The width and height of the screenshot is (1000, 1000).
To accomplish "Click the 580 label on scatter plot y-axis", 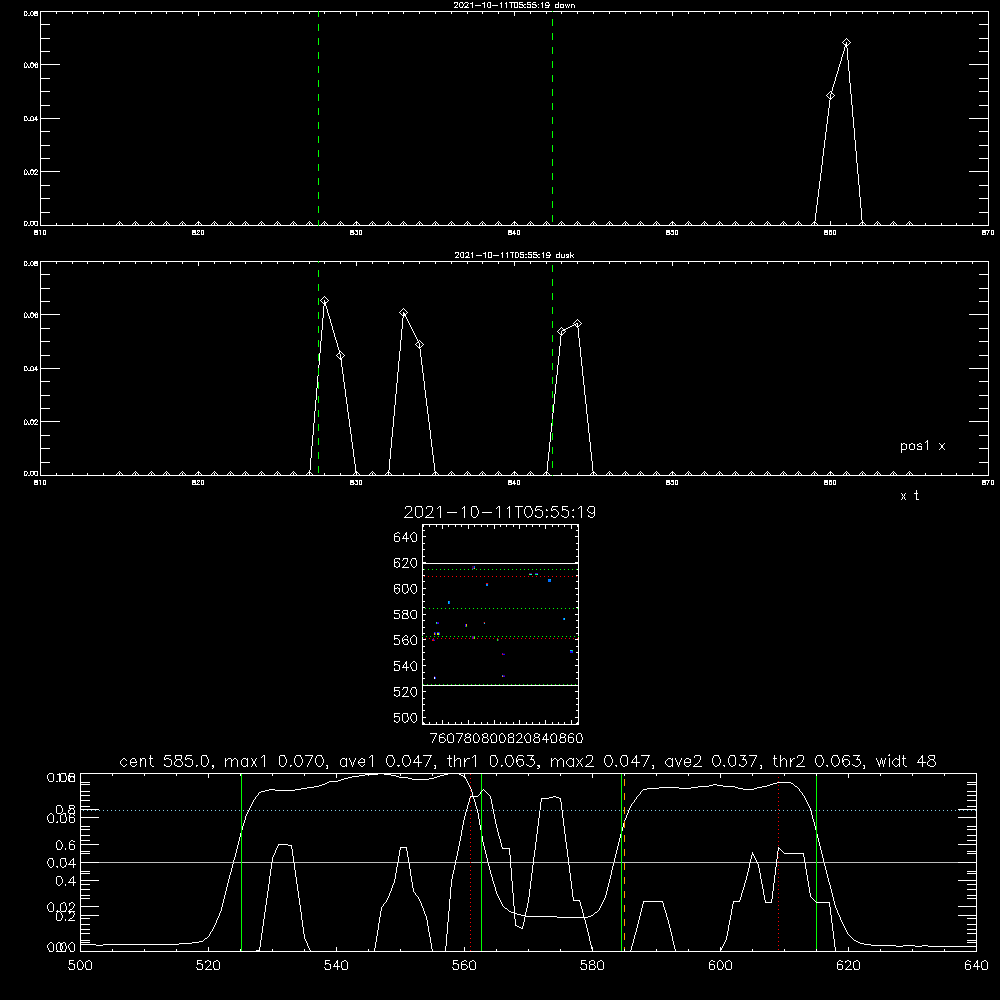I will coord(406,615).
